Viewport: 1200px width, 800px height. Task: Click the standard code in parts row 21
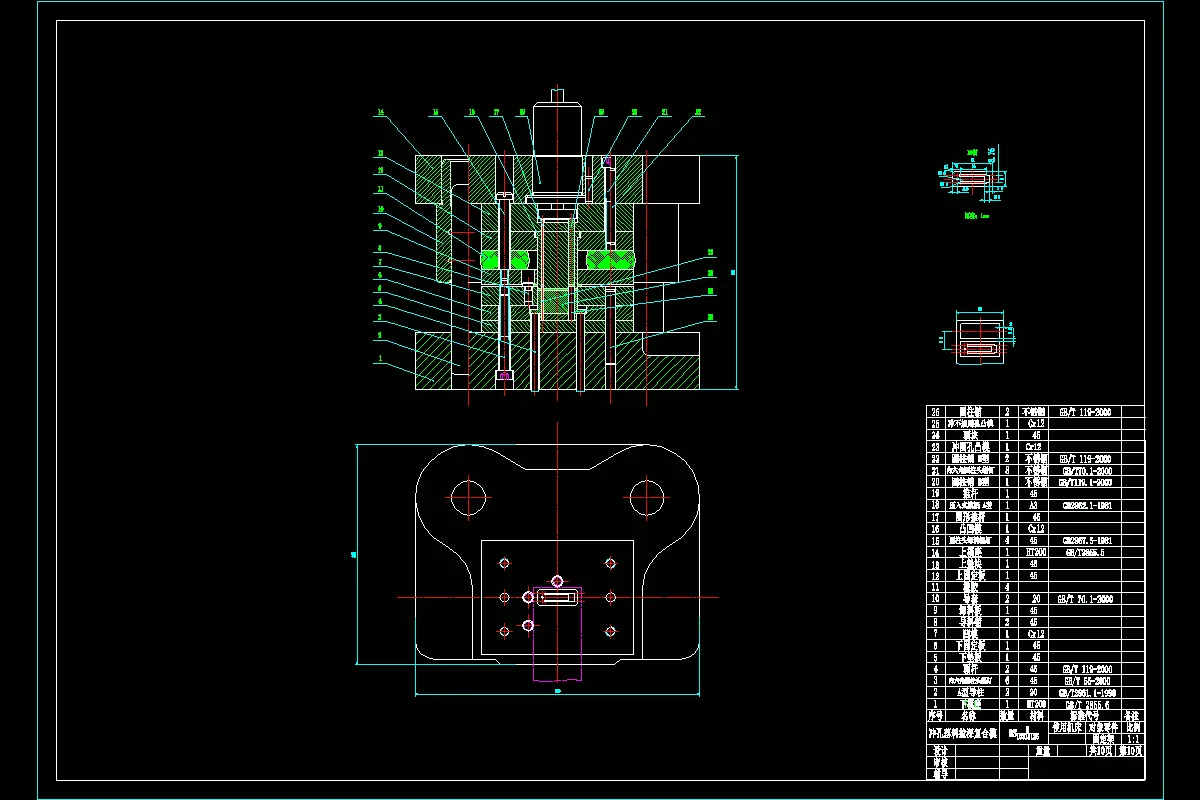[x=1088, y=471]
